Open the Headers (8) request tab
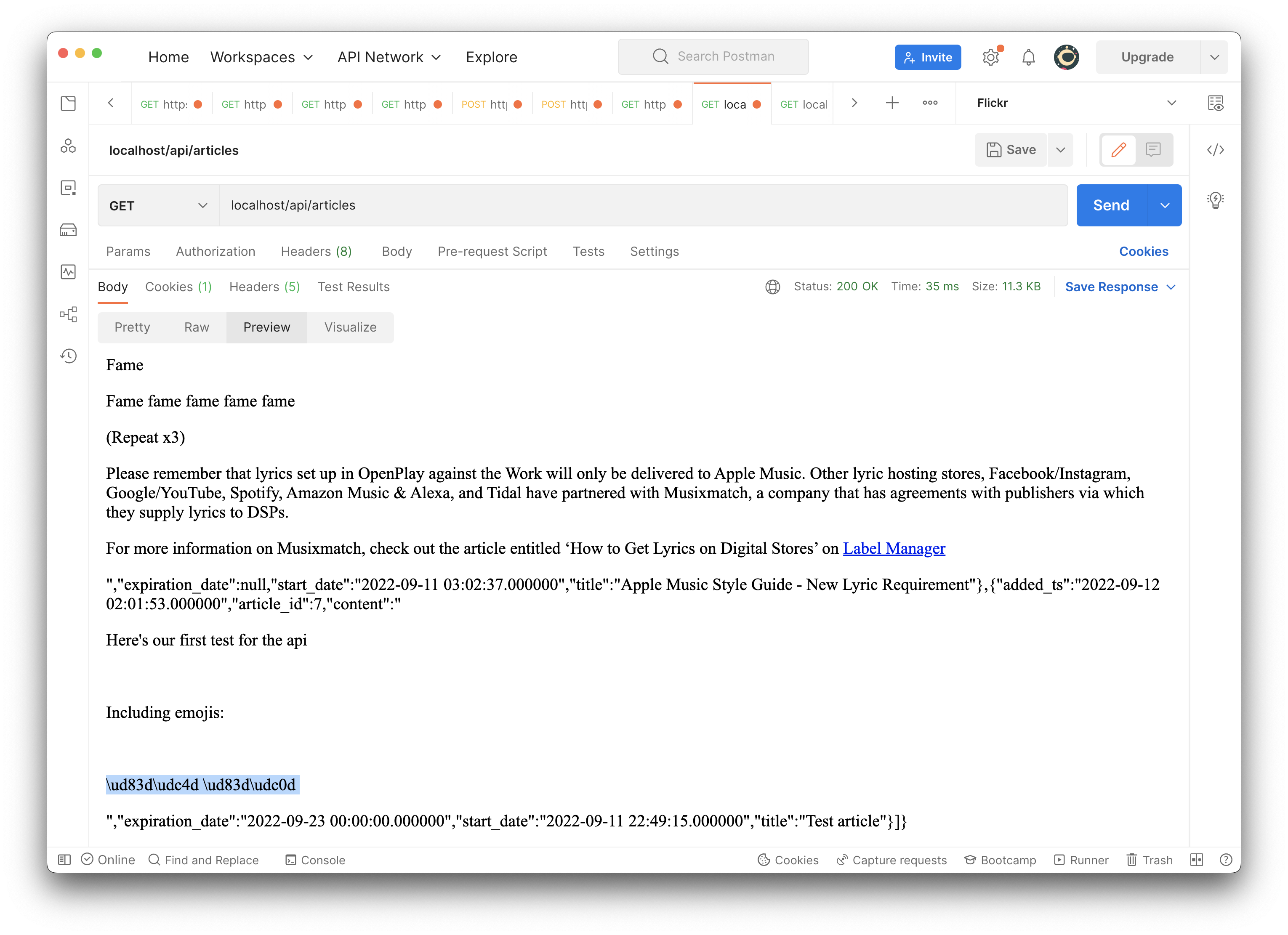 [x=317, y=252]
